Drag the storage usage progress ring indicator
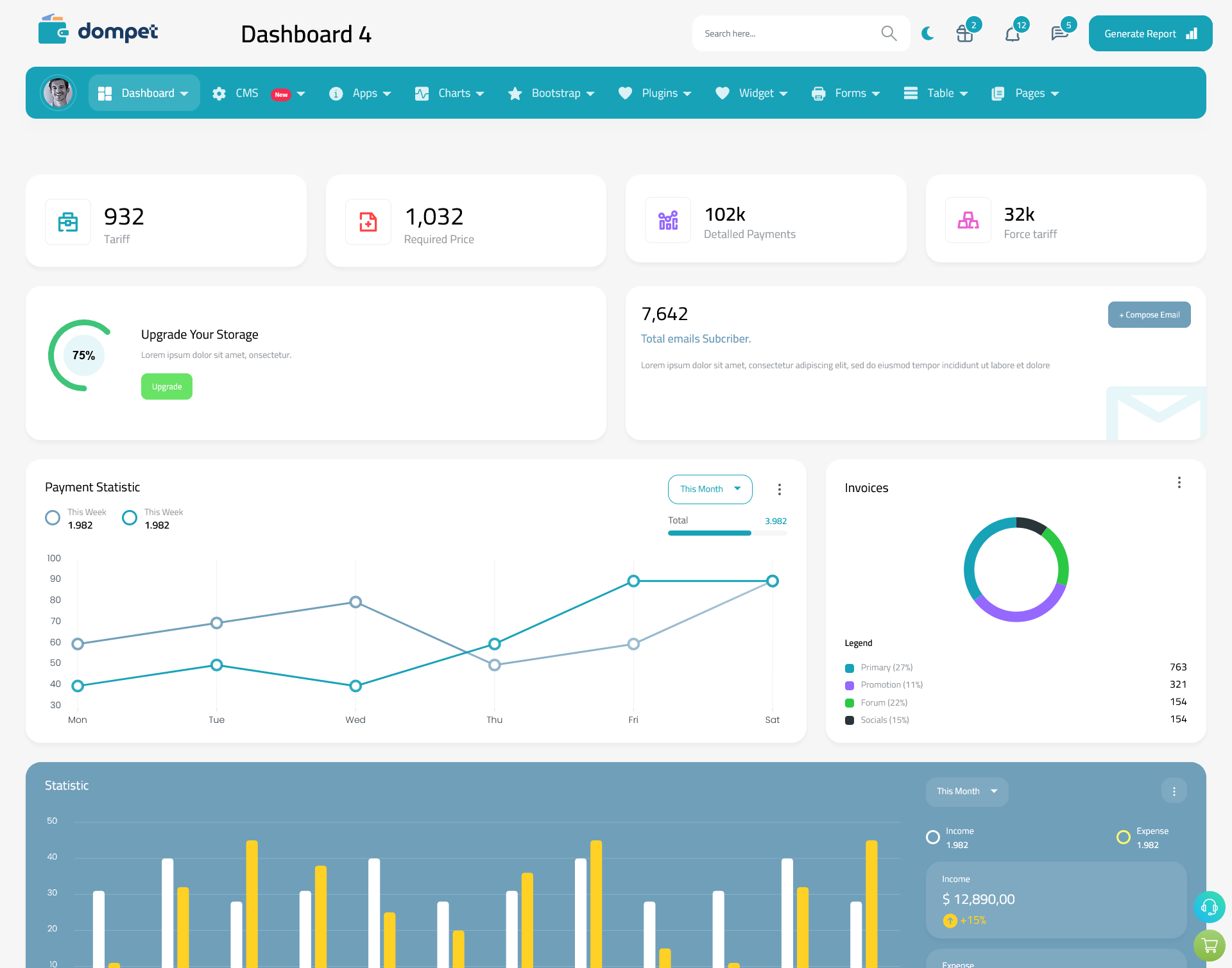This screenshot has width=1232, height=968. click(83, 355)
